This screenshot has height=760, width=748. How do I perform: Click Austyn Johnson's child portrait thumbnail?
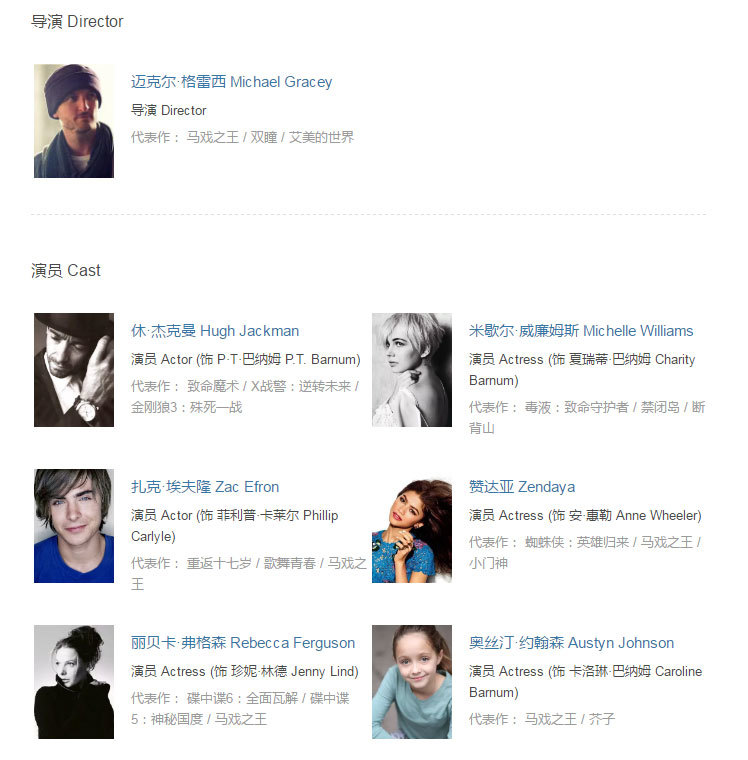tap(412, 682)
